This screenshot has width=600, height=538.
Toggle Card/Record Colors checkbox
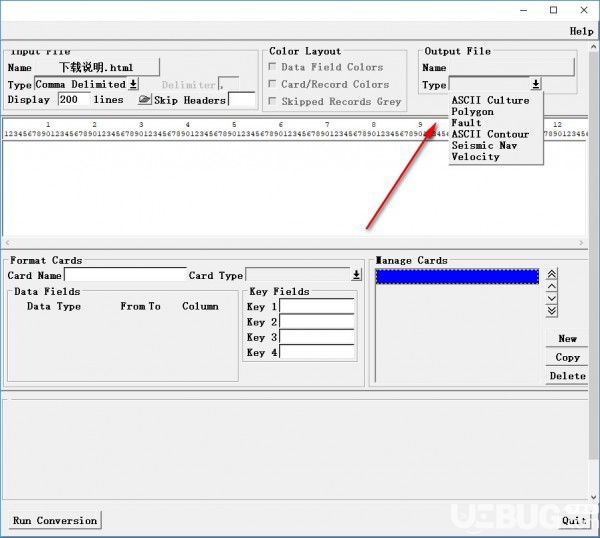(272, 84)
